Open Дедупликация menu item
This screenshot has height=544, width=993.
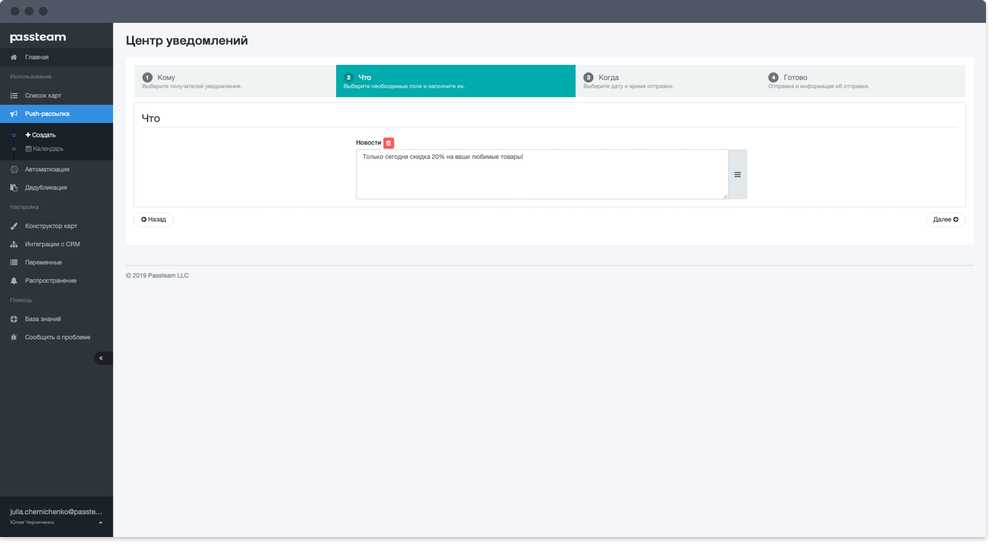tap(56, 188)
